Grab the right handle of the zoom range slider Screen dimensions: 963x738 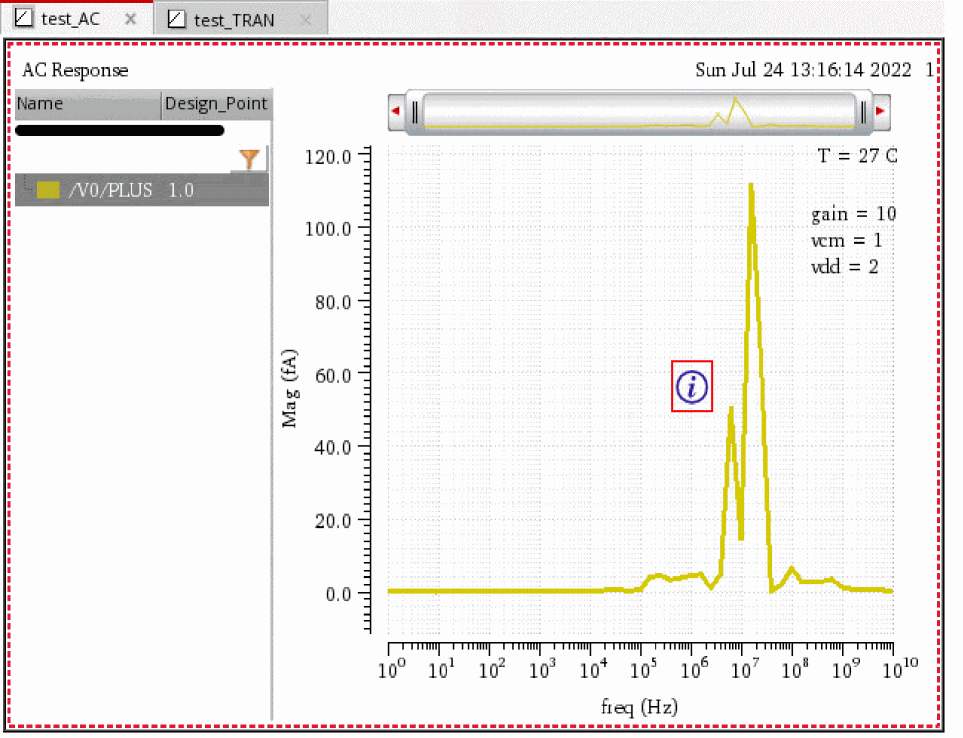pos(864,112)
